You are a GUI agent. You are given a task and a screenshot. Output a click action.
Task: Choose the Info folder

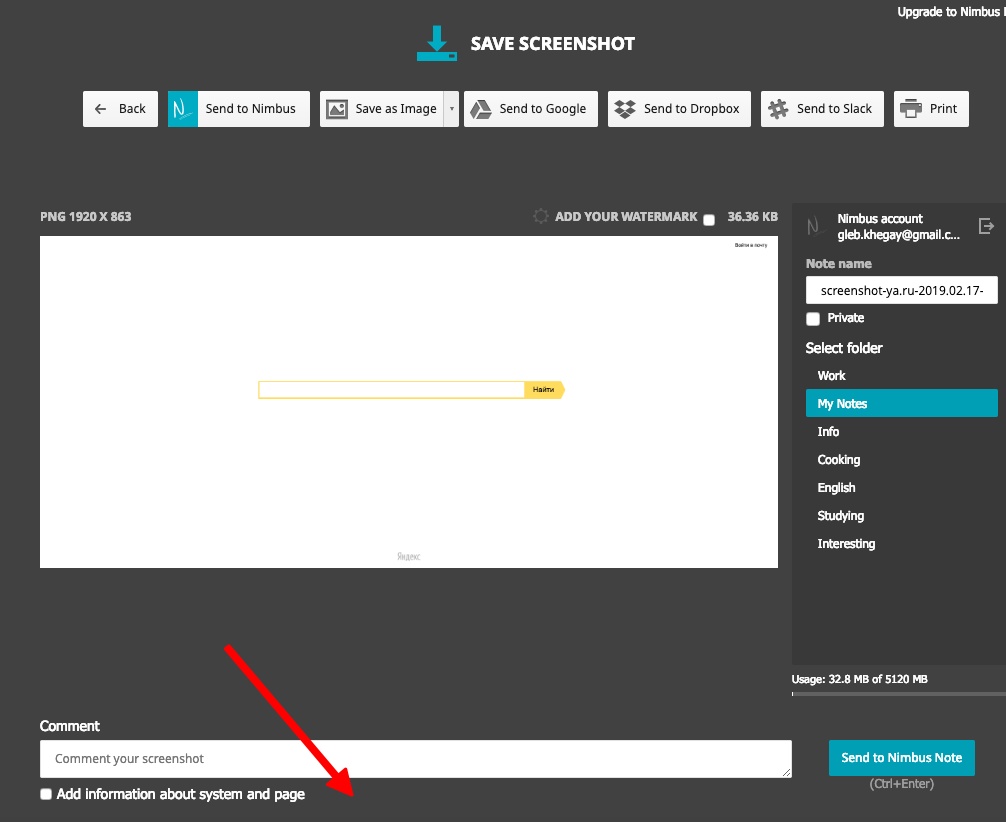(901, 432)
